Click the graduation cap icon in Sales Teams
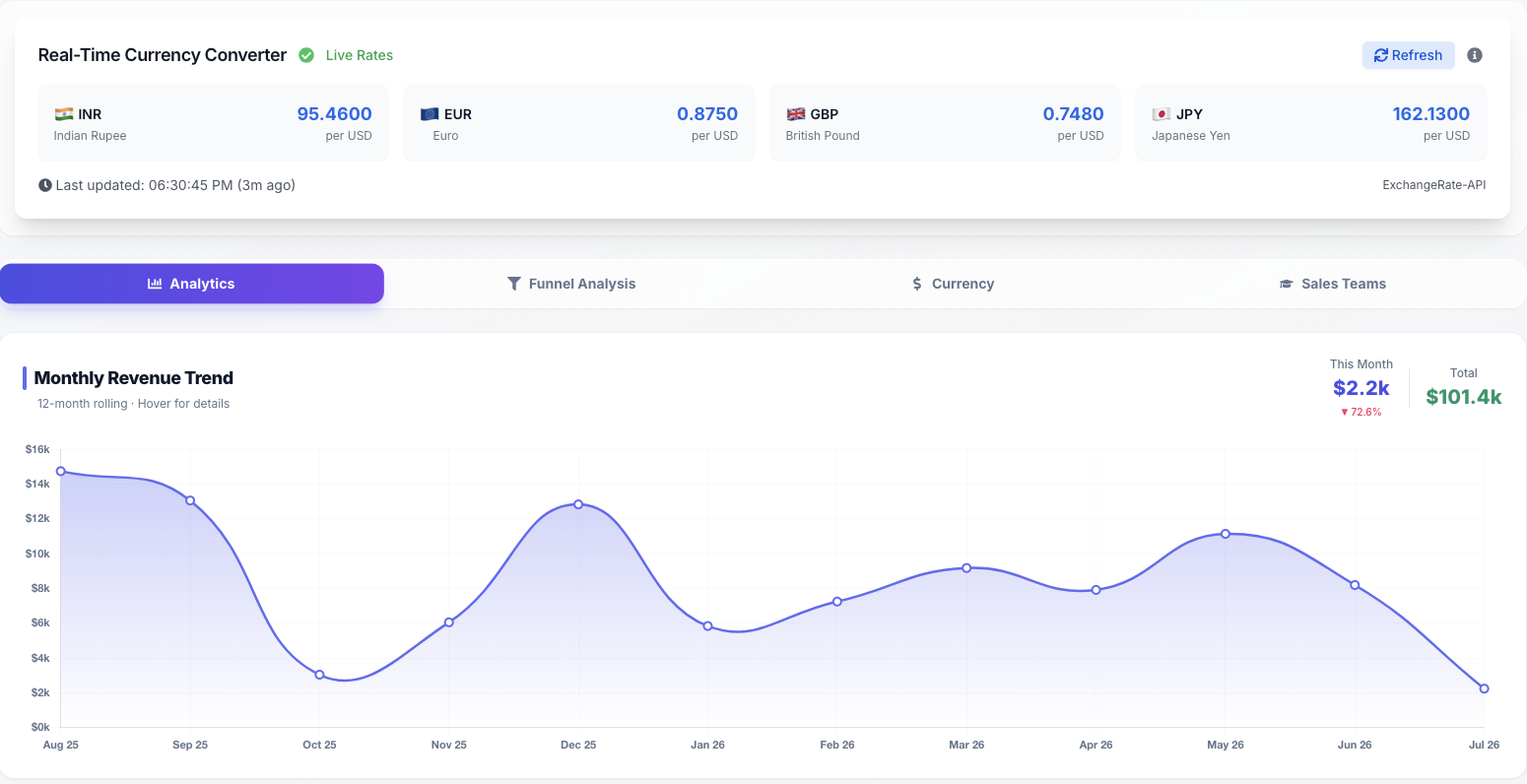 tap(1286, 284)
